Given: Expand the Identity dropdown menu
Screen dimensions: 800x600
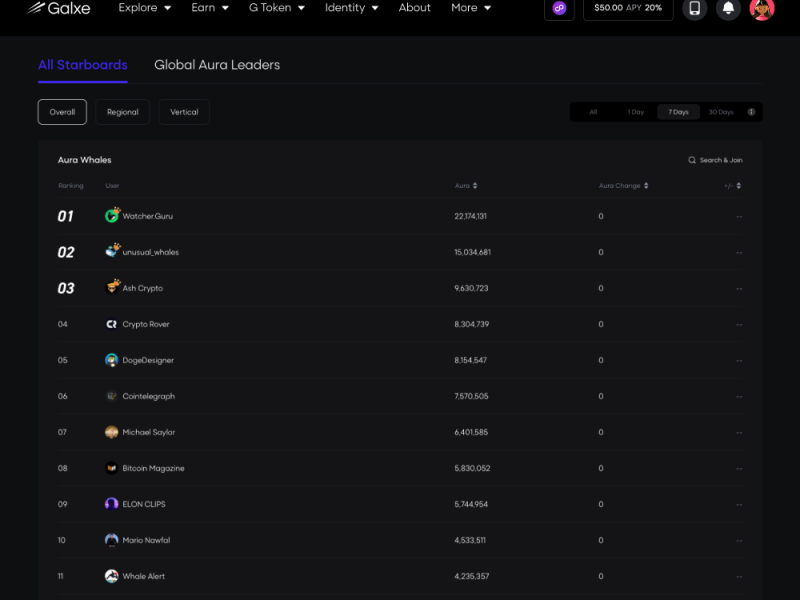Looking at the screenshot, I should (x=352, y=8).
